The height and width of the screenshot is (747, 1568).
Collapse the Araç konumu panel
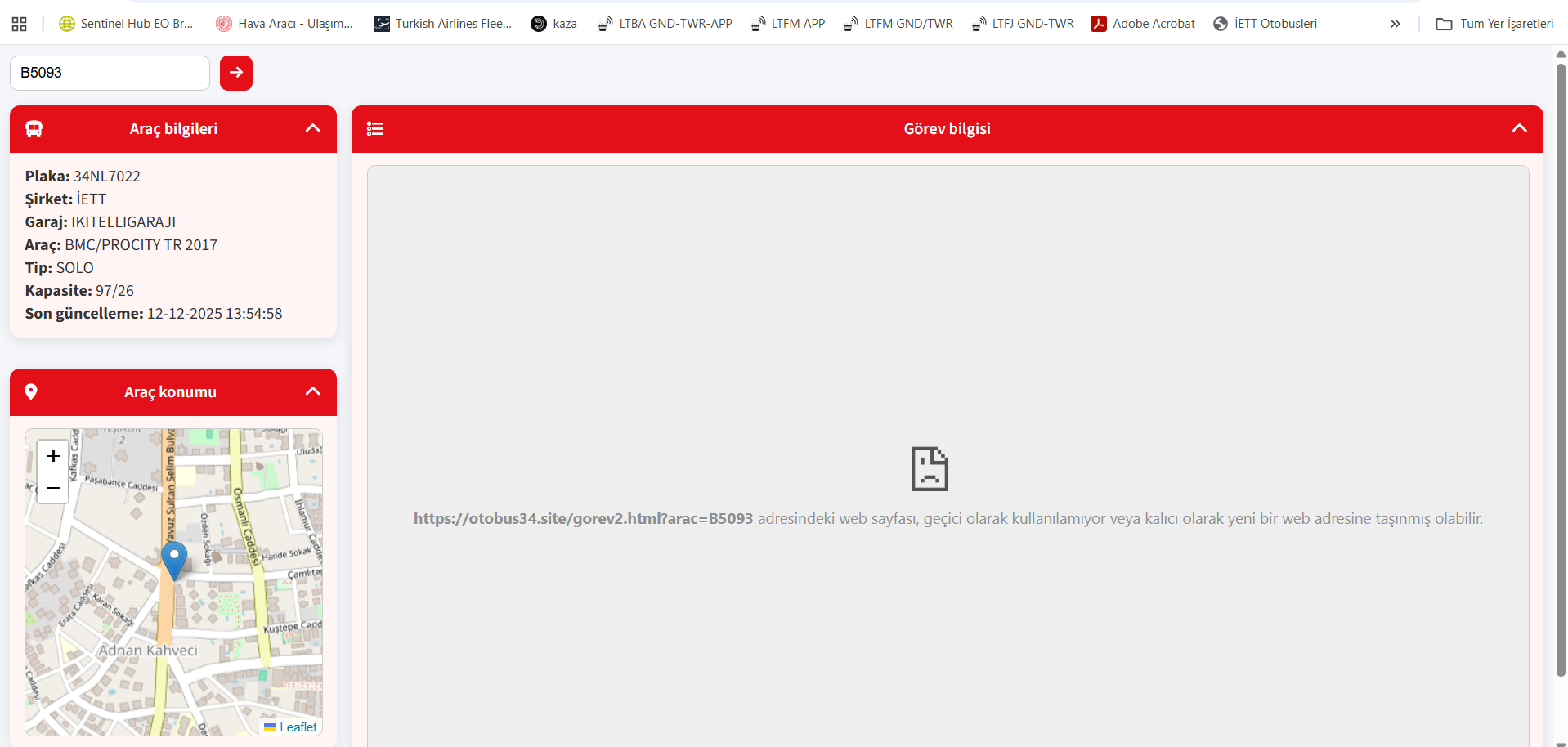(x=312, y=391)
